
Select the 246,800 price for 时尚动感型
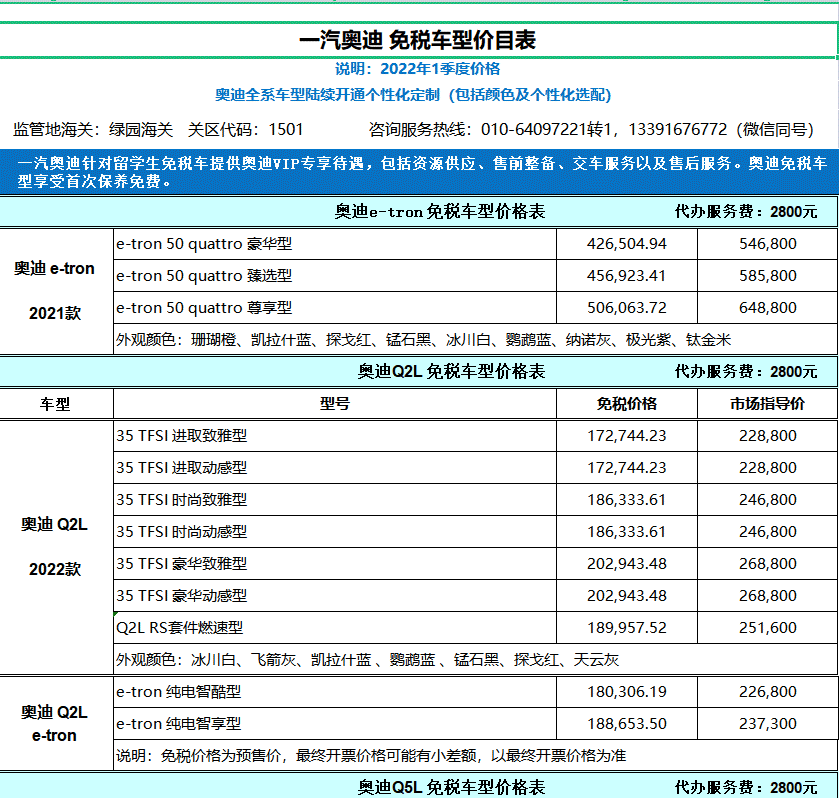[768, 532]
